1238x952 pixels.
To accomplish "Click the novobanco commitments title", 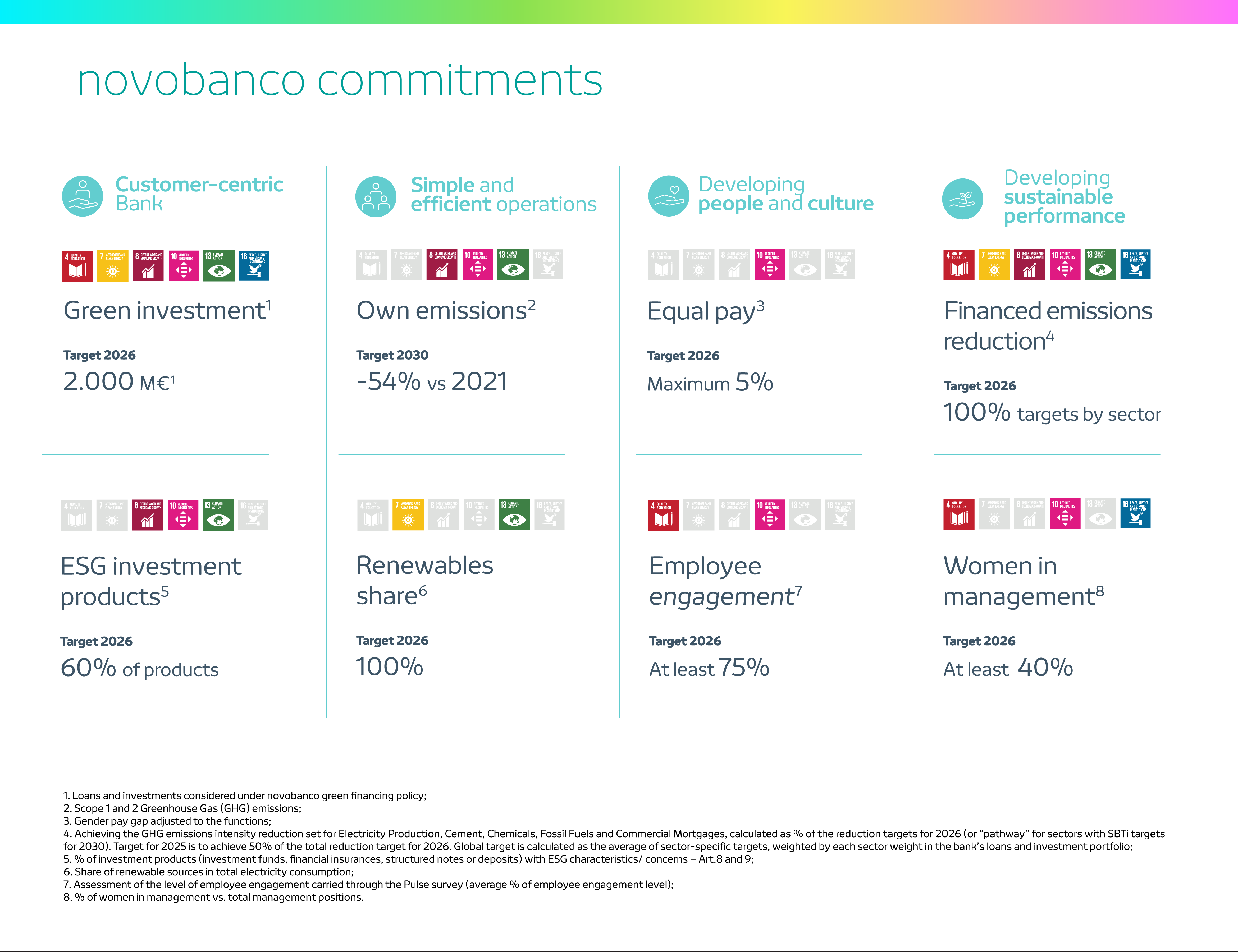I will 340,80.
